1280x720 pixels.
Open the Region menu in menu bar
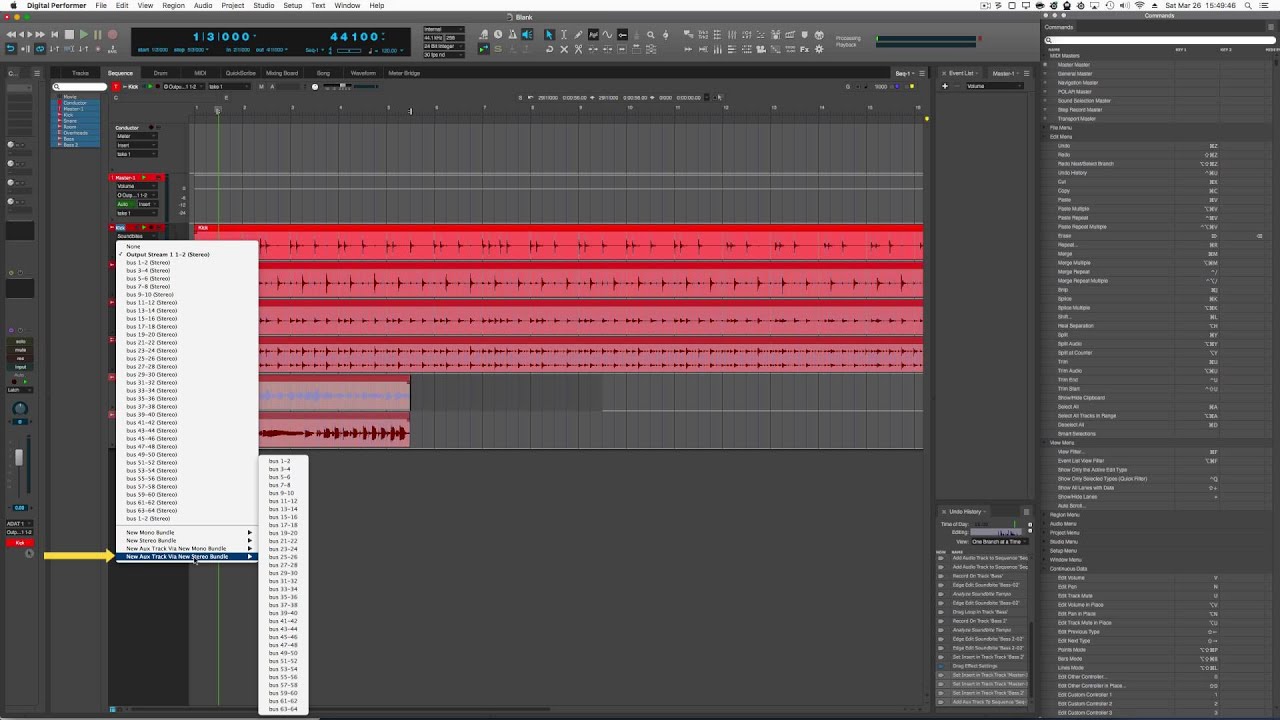pyautogui.click(x=173, y=5)
